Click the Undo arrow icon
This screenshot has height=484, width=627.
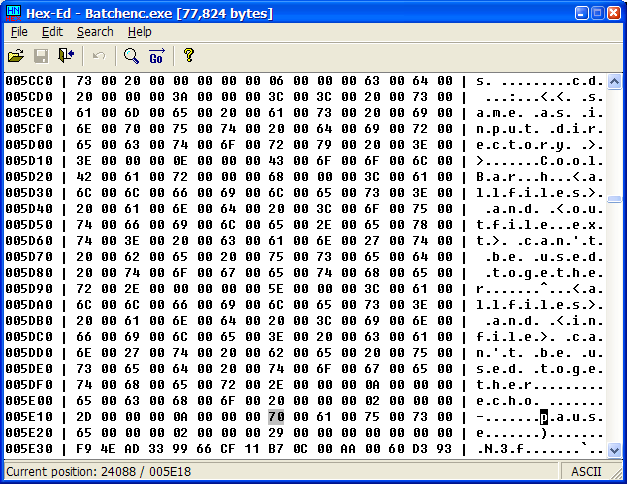coord(99,56)
